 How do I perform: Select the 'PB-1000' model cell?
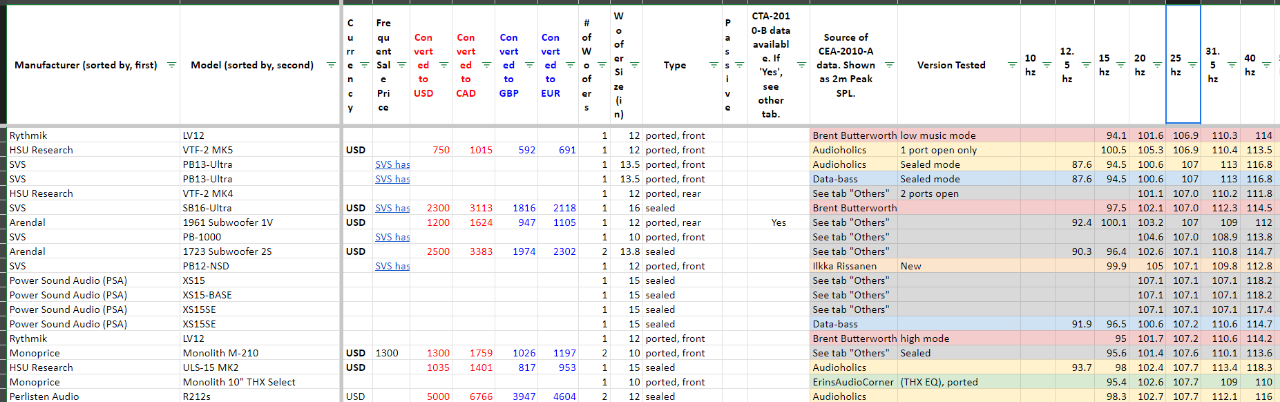click(x=262, y=237)
